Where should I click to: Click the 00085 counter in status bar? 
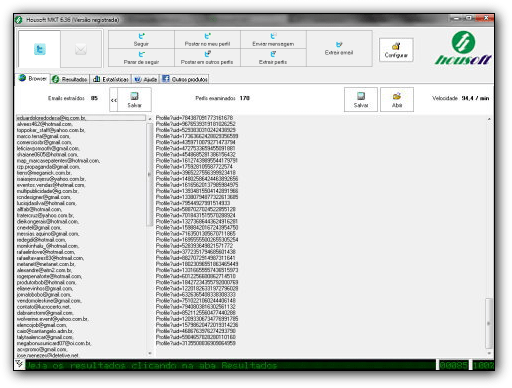454,365
